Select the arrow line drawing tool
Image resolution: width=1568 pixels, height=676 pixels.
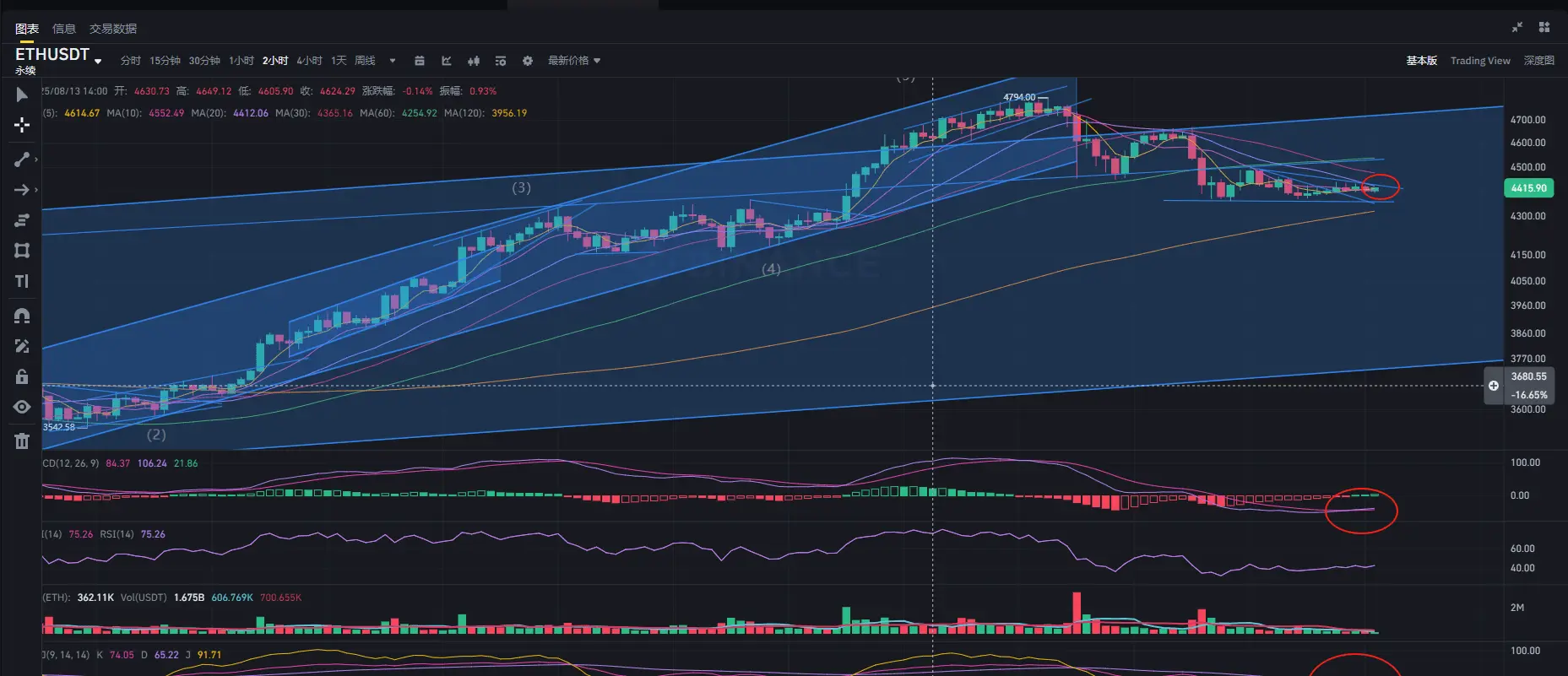tap(22, 190)
